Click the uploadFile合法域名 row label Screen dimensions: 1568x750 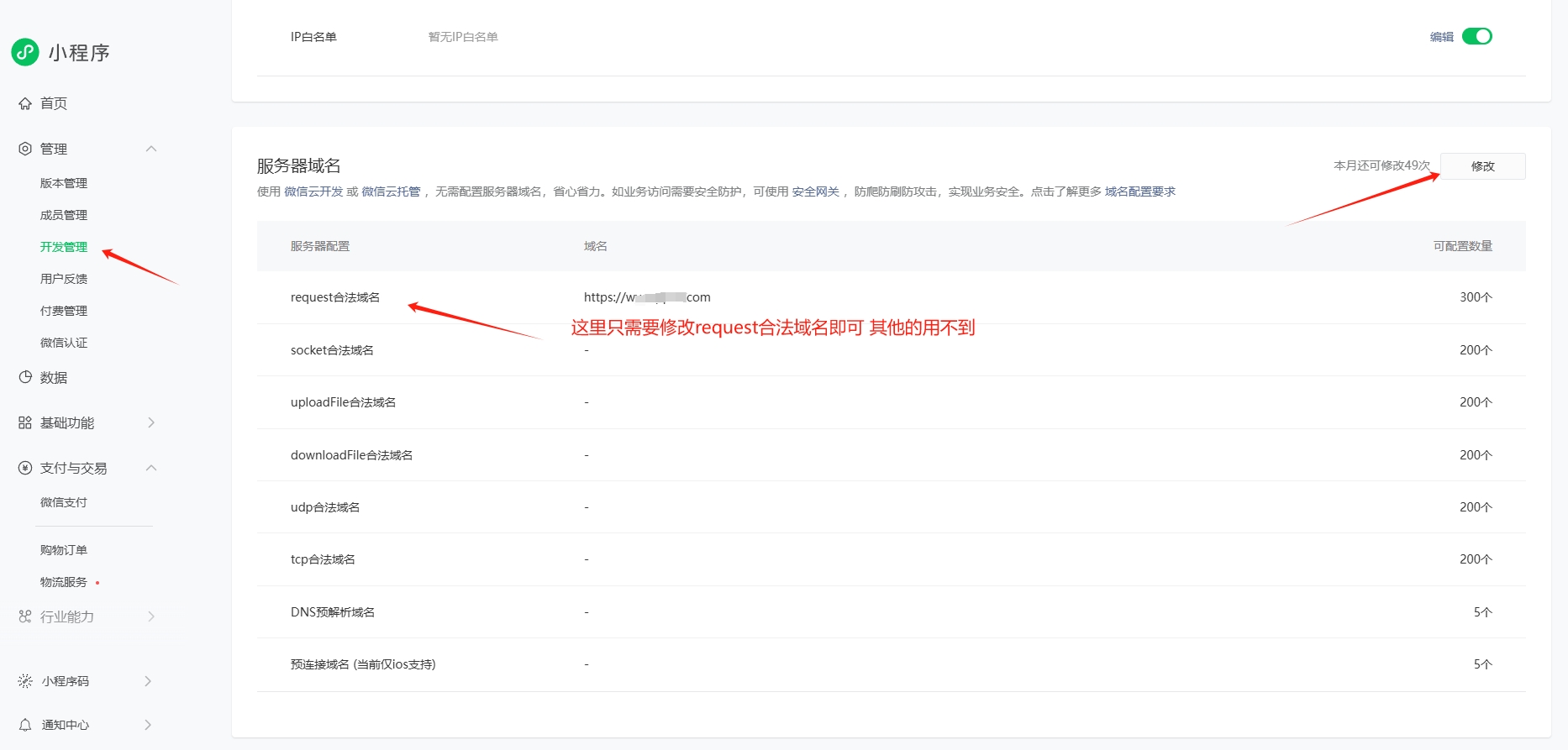pyautogui.click(x=343, y=402)
